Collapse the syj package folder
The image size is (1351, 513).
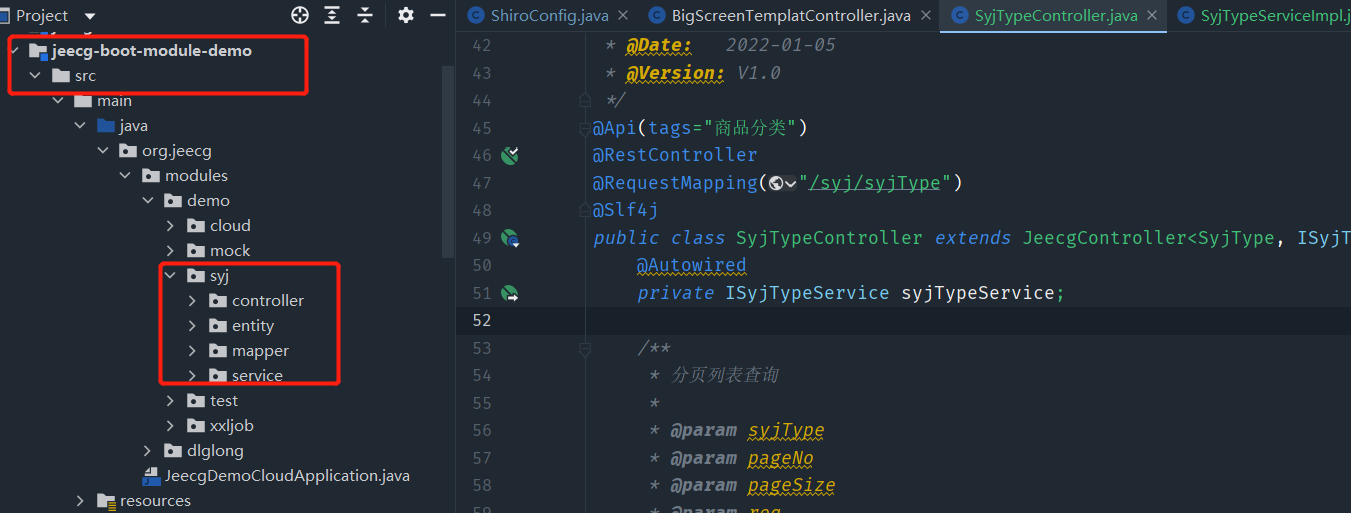pos(171,276)
